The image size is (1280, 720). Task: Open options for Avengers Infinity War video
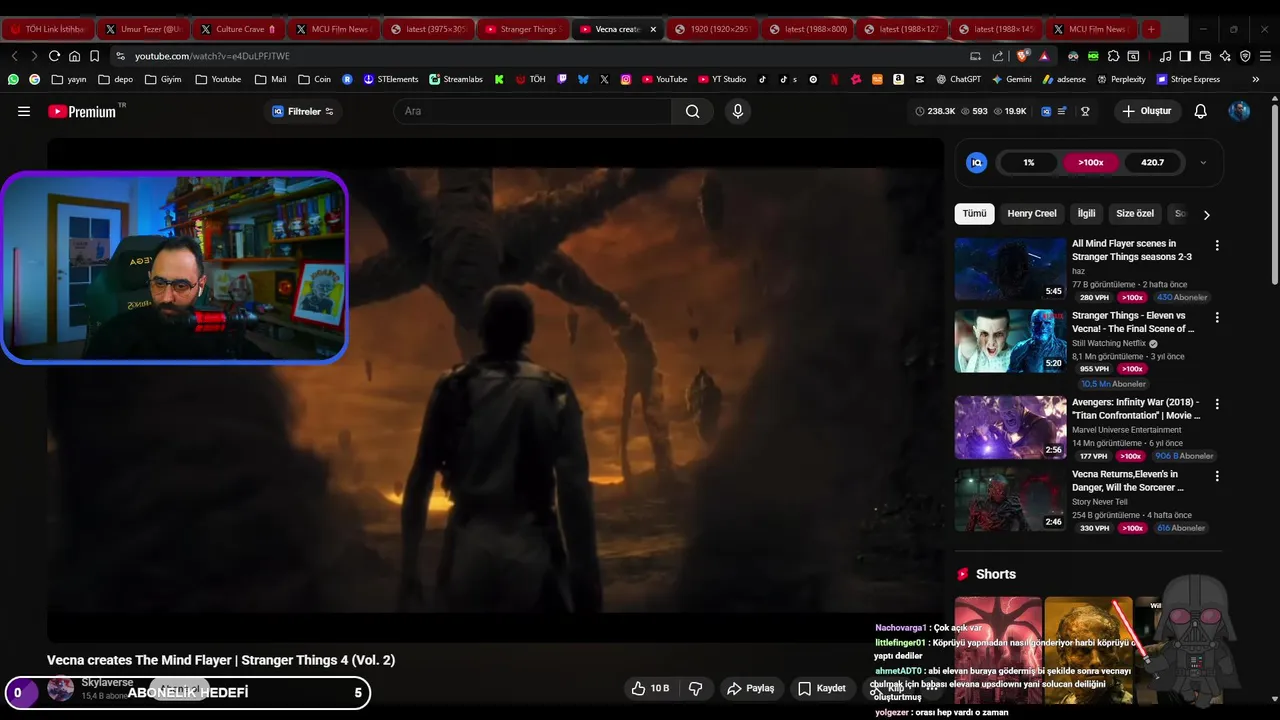tap(1217, 404)
